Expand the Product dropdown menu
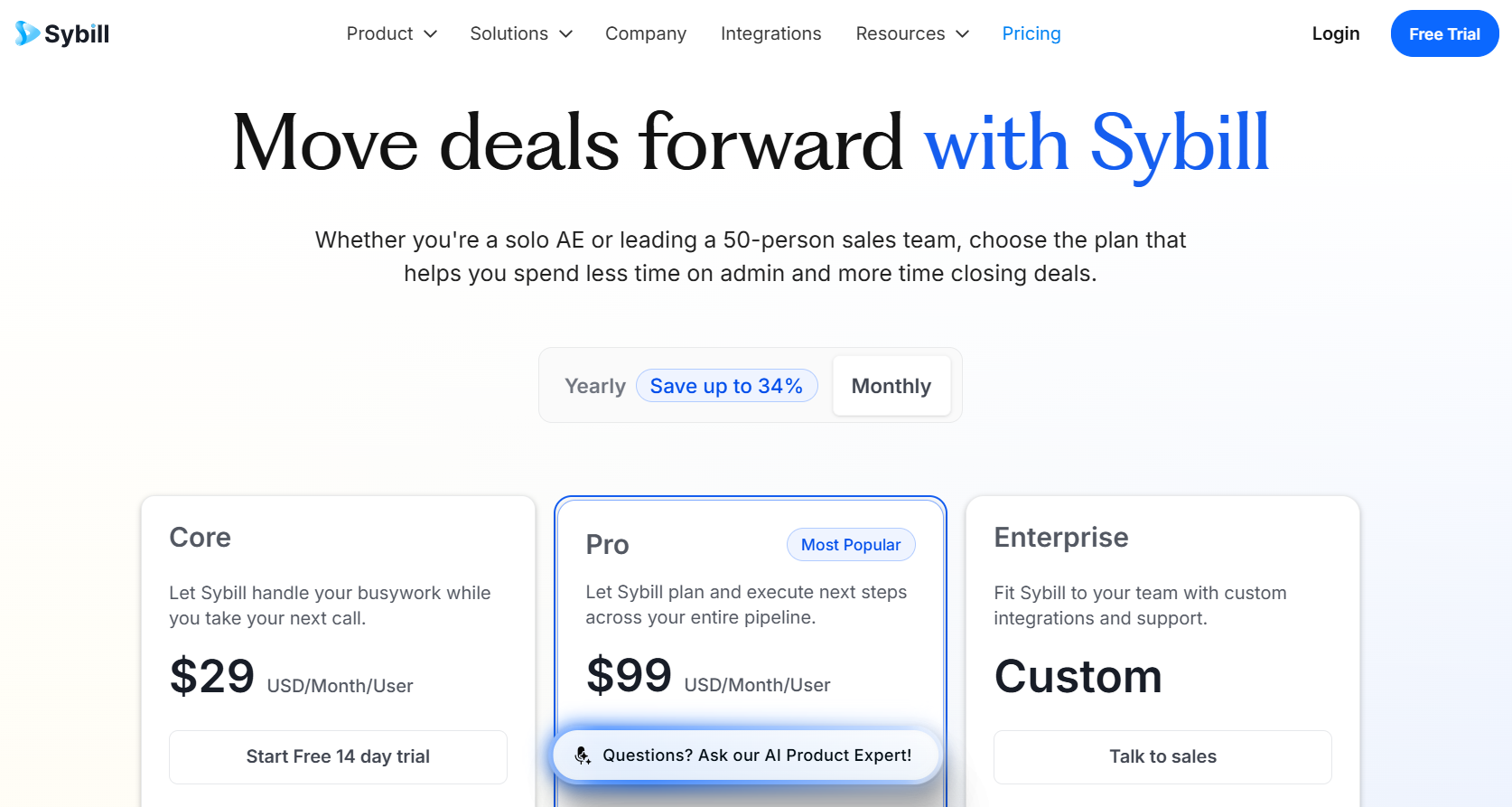1512x807 pixels. tap(391, 33)
